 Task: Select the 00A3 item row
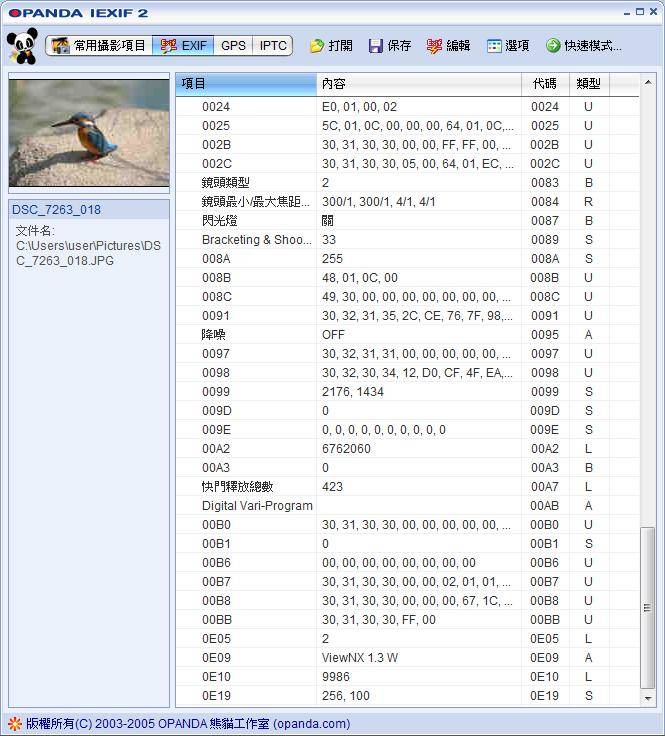[x=407, y=468]
